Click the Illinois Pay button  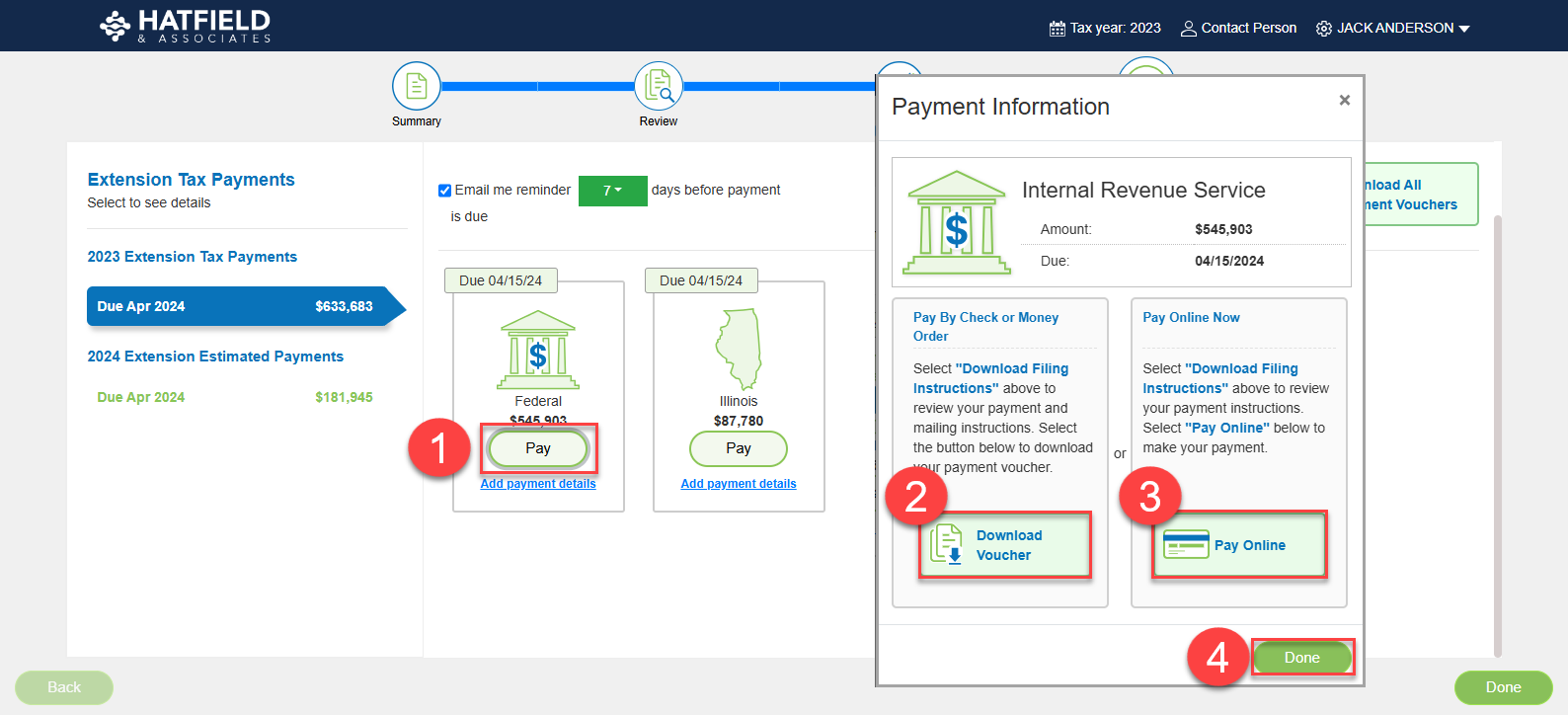[x=739, y=448]
